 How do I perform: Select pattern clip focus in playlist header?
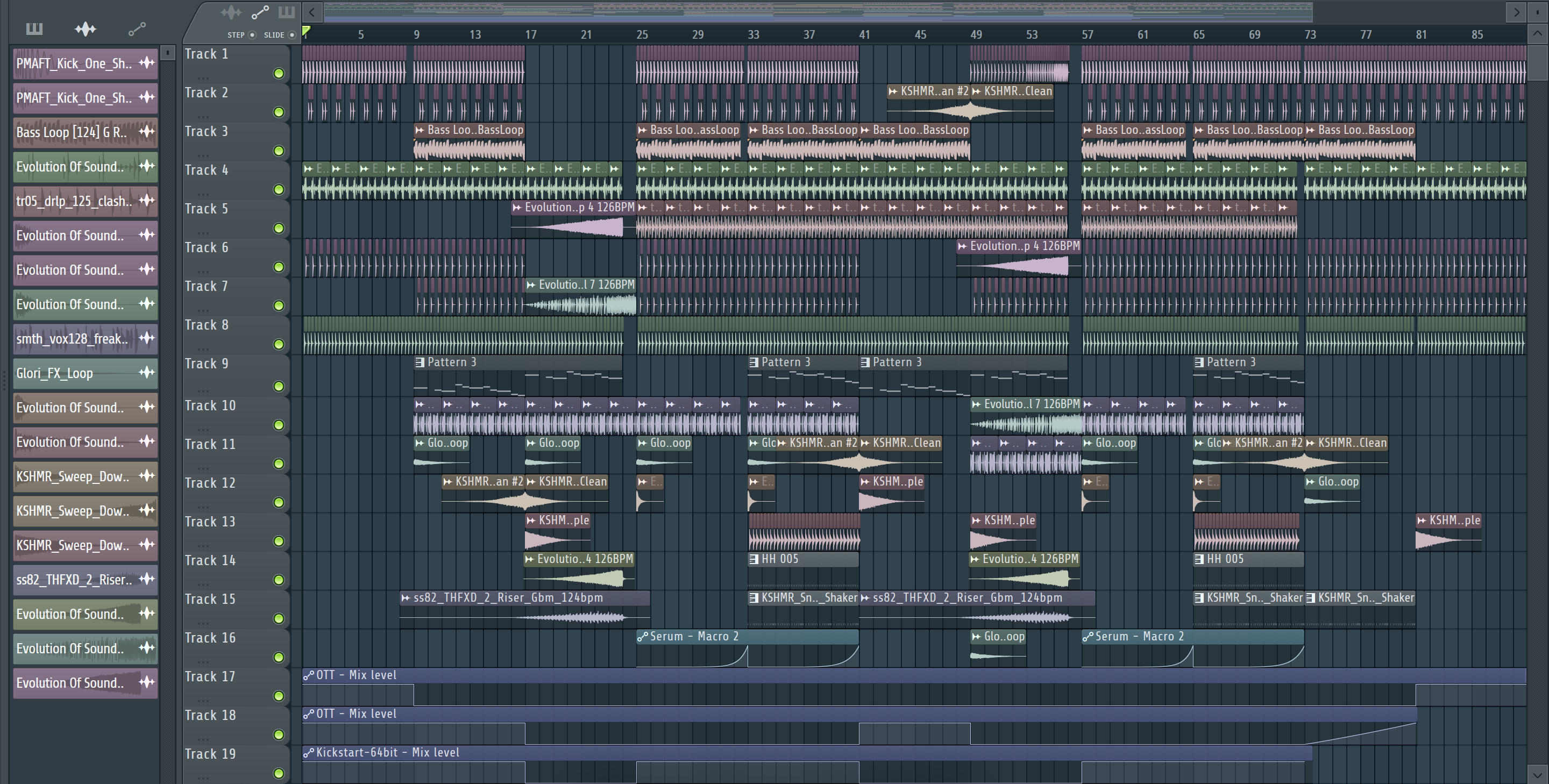click(287, 12)
